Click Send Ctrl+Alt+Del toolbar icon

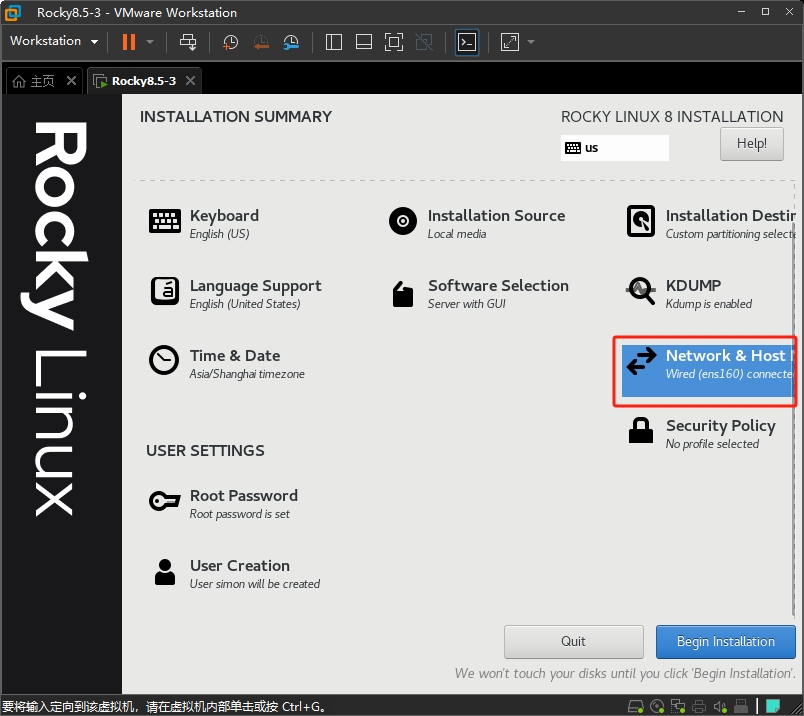(188, 42)
